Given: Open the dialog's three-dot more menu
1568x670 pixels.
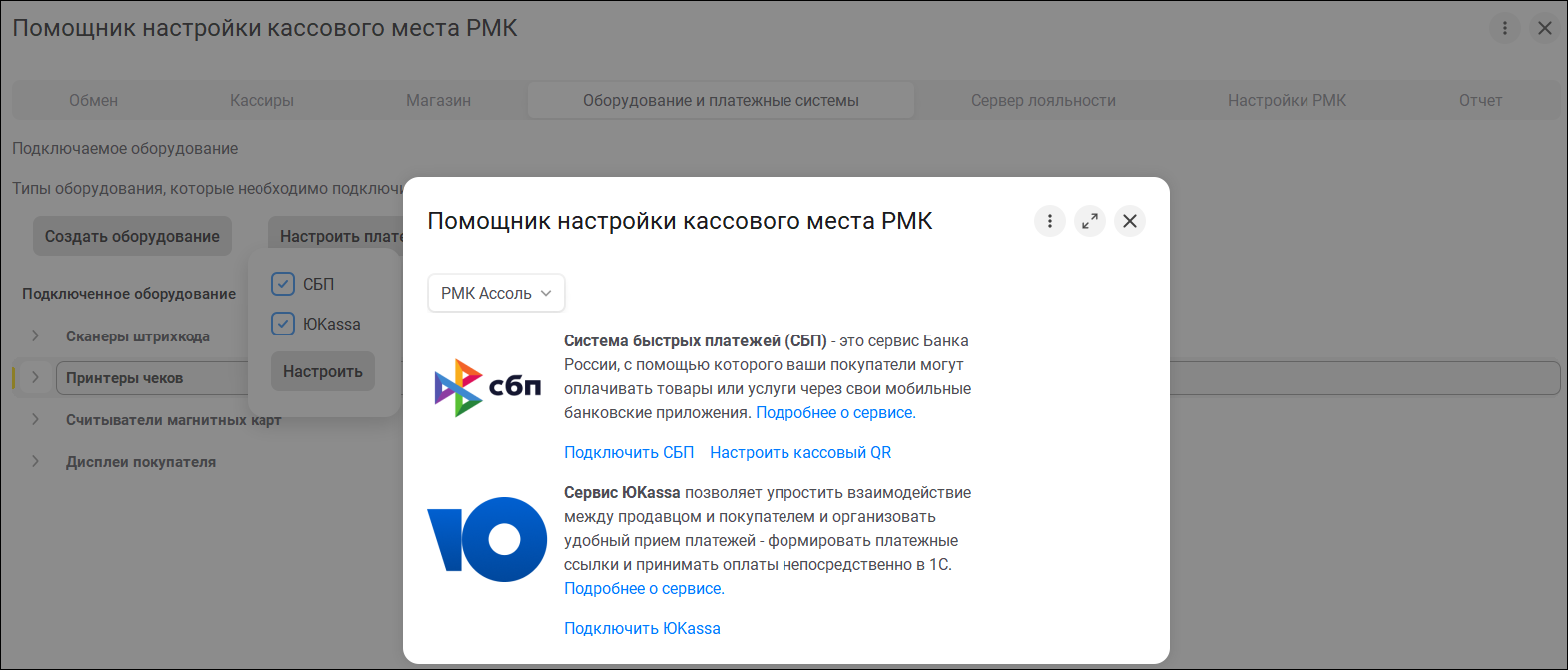Looking at the screenshot, I should point(1049,221).
